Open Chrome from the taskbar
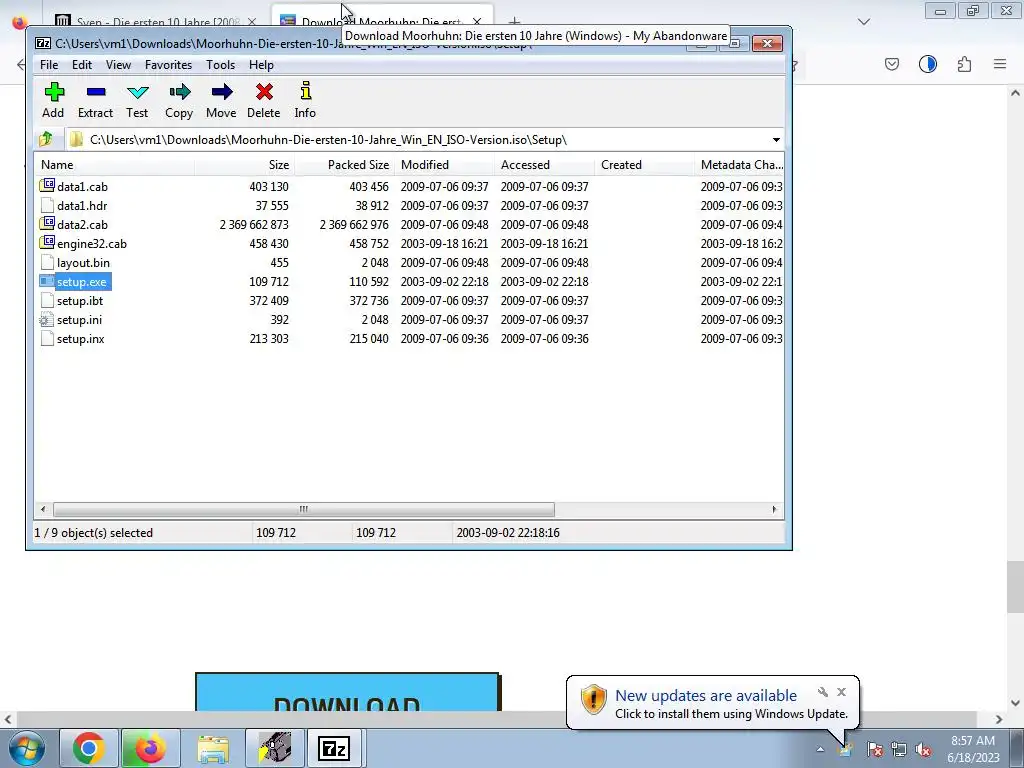This screenshot has height=768, width=1024. 89,748
